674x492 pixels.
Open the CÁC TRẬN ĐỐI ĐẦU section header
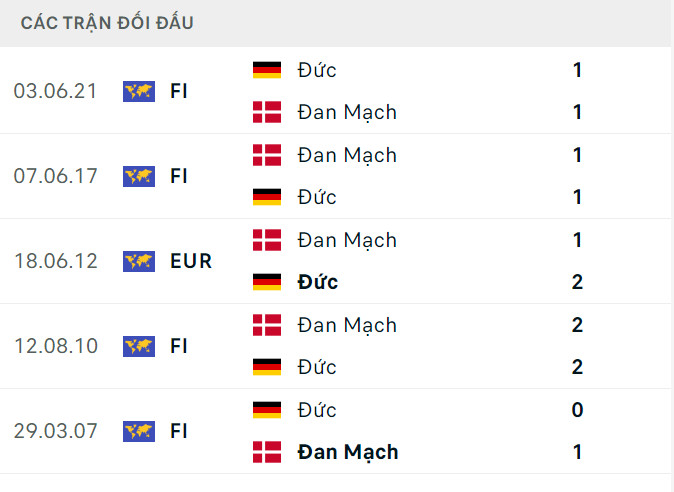tap(107, 23)
